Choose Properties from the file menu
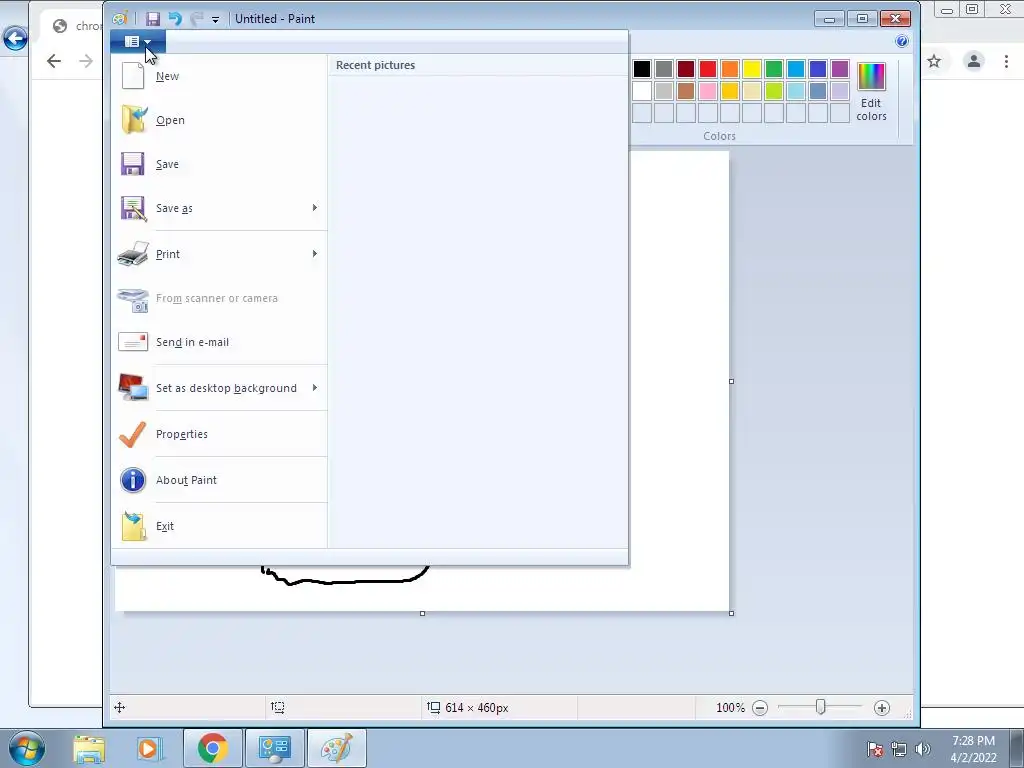 221,434
